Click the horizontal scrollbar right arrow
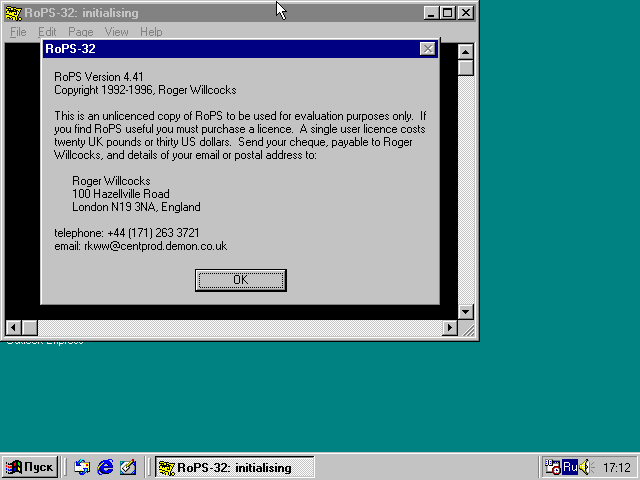 (449, 328)
